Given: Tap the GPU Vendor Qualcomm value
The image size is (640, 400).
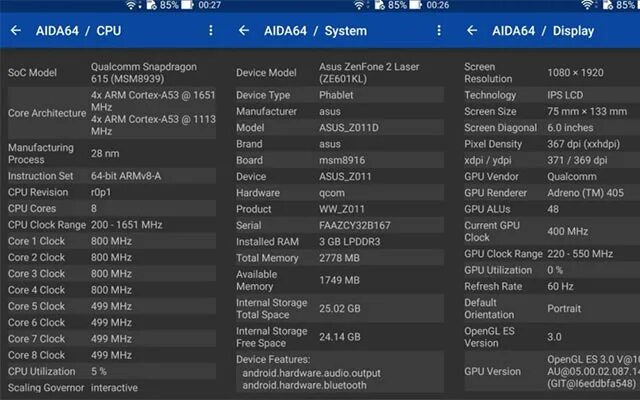Looking at the screenshot, I should click(x=571, y=176).
